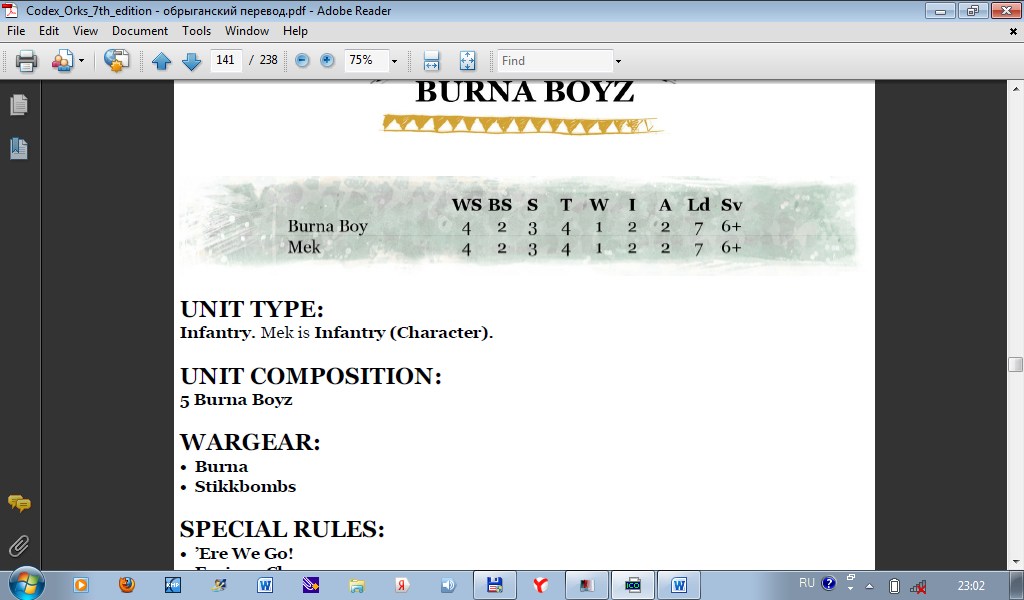Open the Edit menu

point(48,31)
